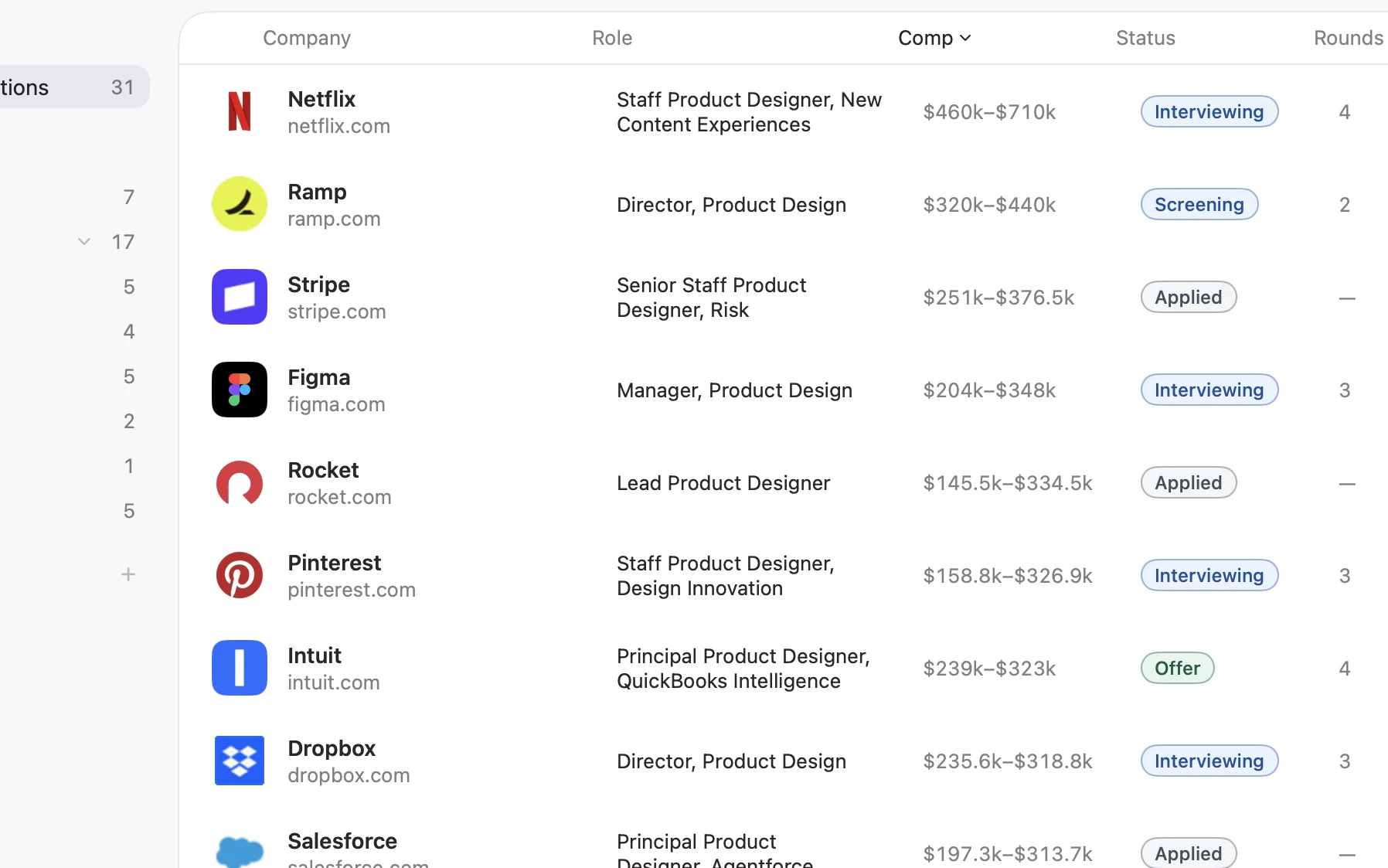The width and height of the screenshot is (1388, 868).
Task: Open the netflix.com link
Action: coord(338,126)
